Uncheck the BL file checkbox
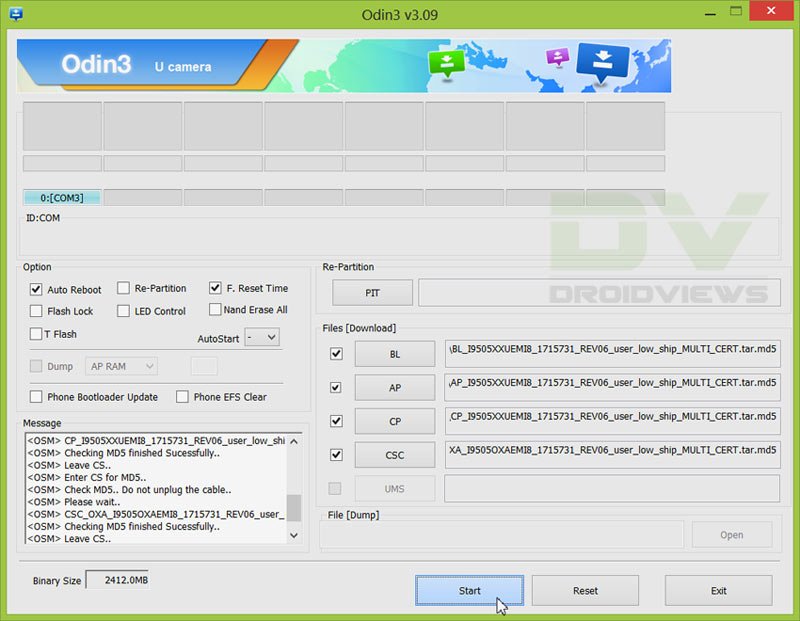The image size is (800, 621). click(x=336, y=354)
